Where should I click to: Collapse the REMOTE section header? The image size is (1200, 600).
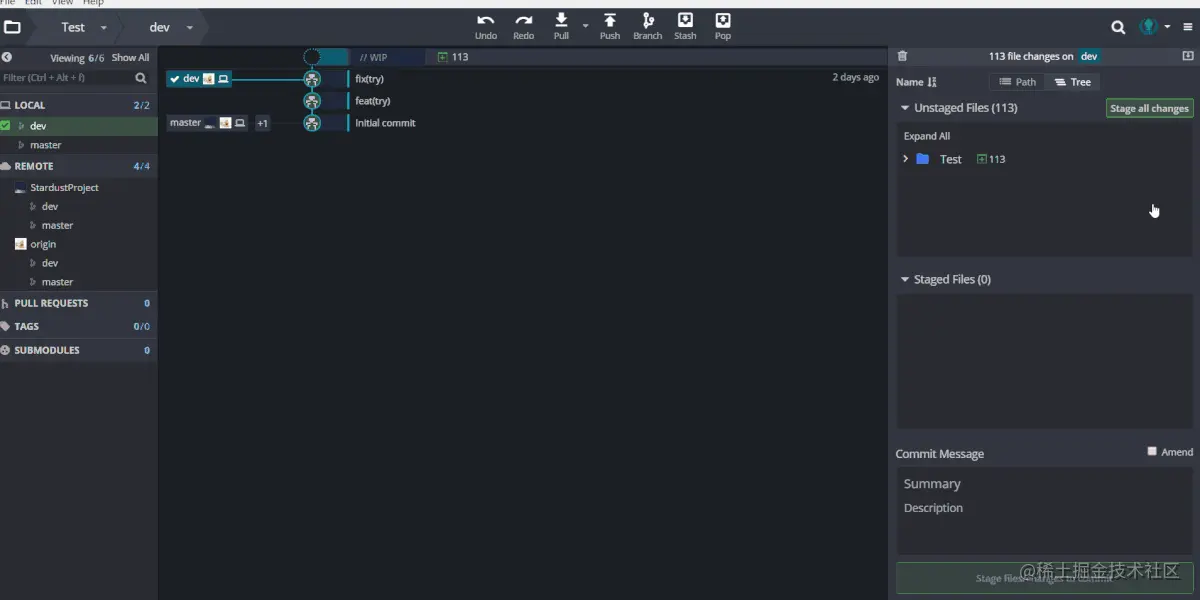tap(78, 166)
